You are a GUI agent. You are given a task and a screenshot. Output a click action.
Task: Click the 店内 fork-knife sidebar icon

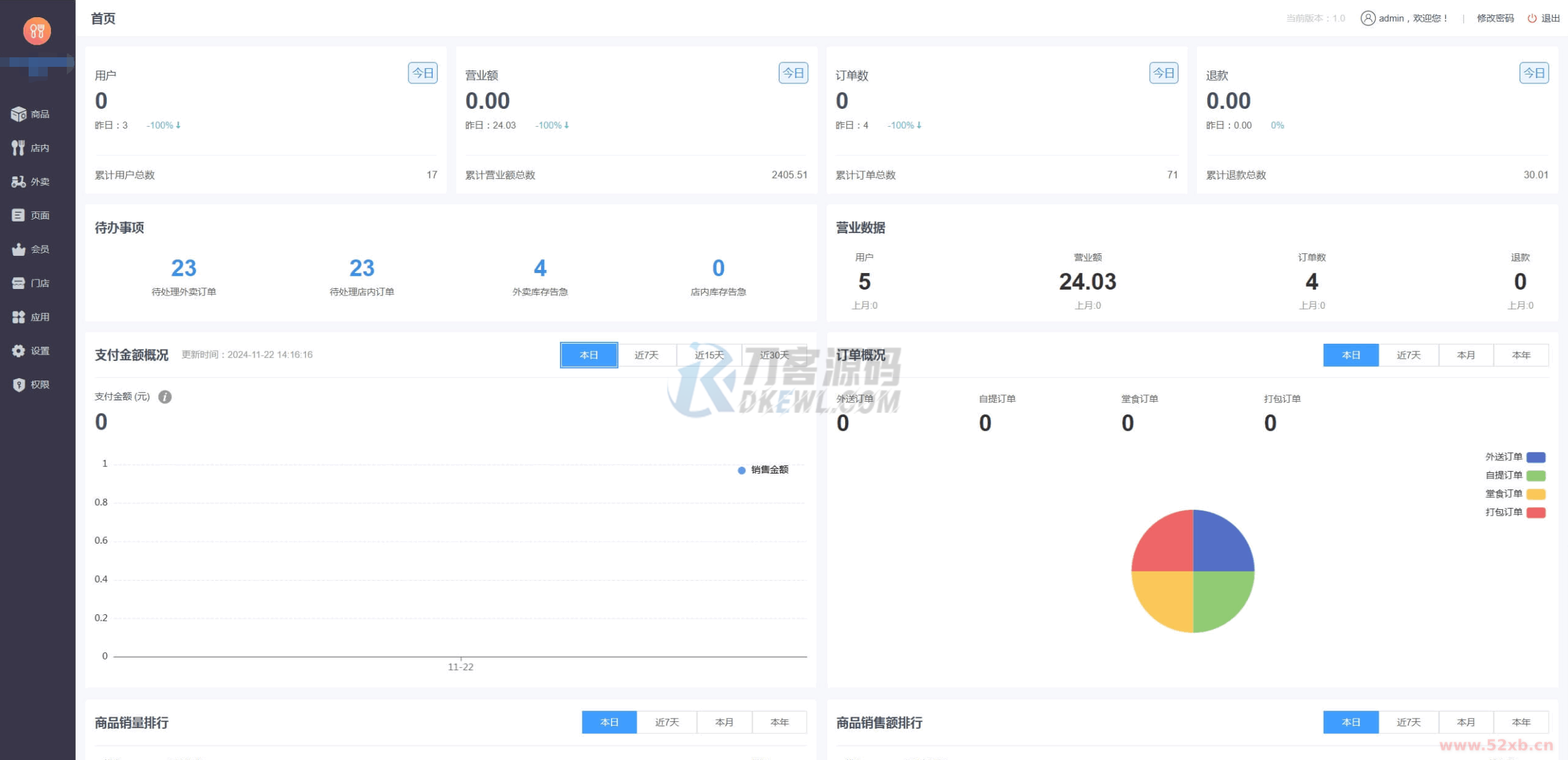(18, 148)
